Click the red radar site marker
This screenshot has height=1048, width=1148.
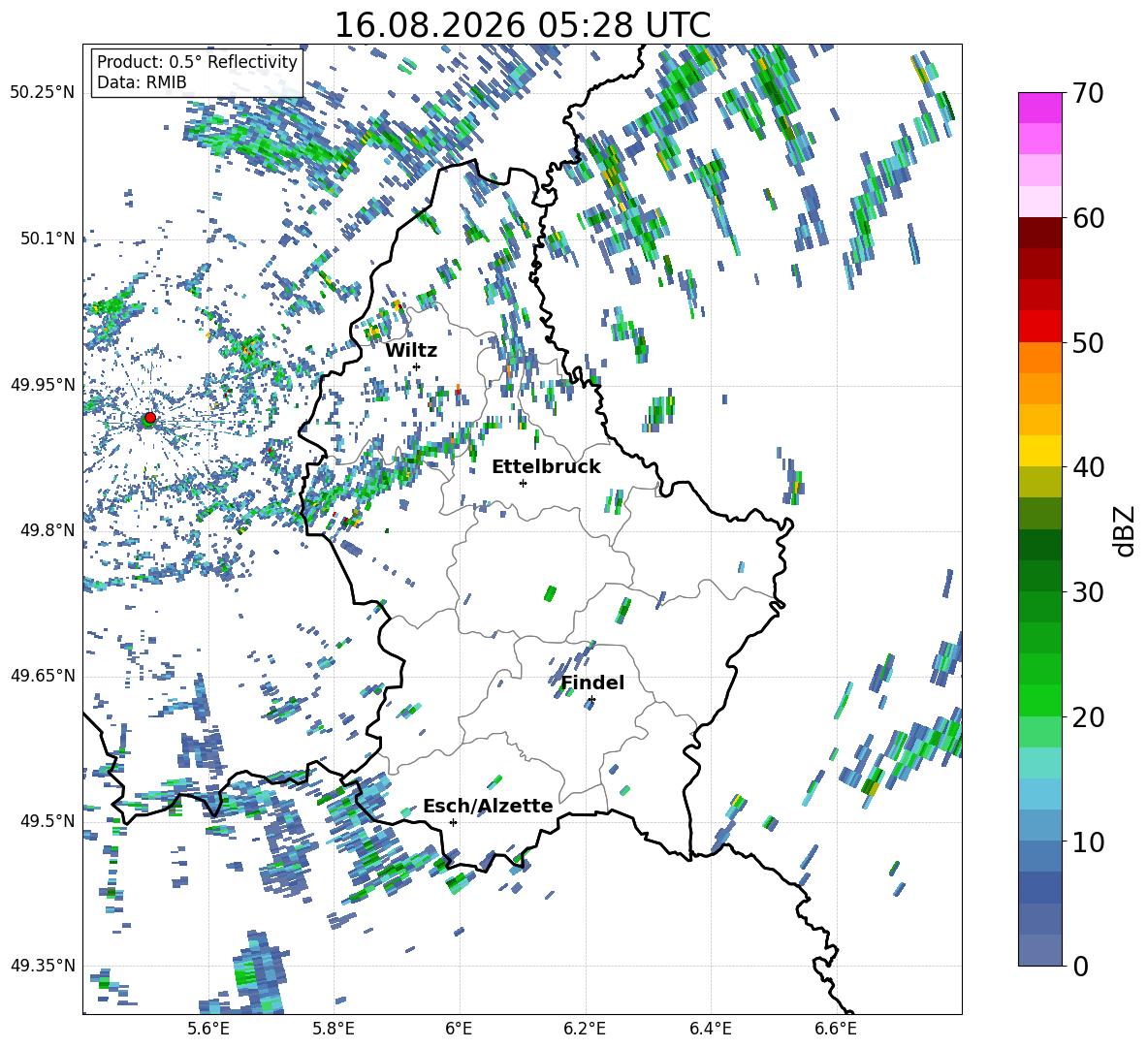tap(150, 417)
